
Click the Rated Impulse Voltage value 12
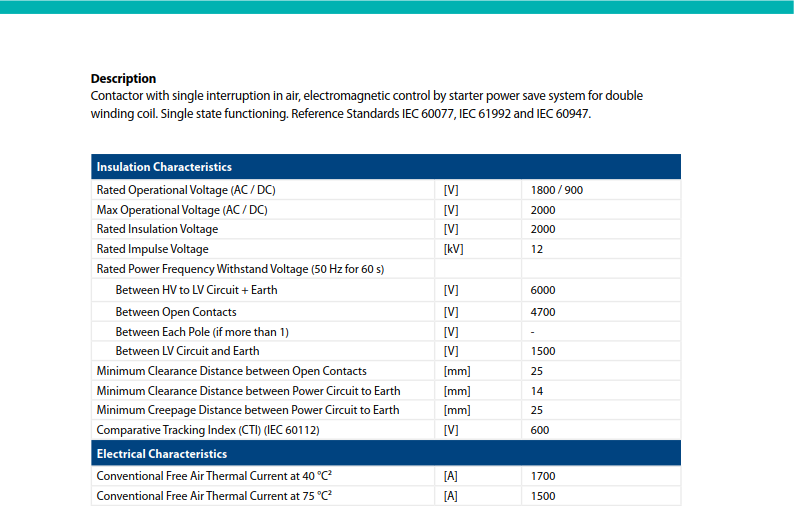(537, 249)
